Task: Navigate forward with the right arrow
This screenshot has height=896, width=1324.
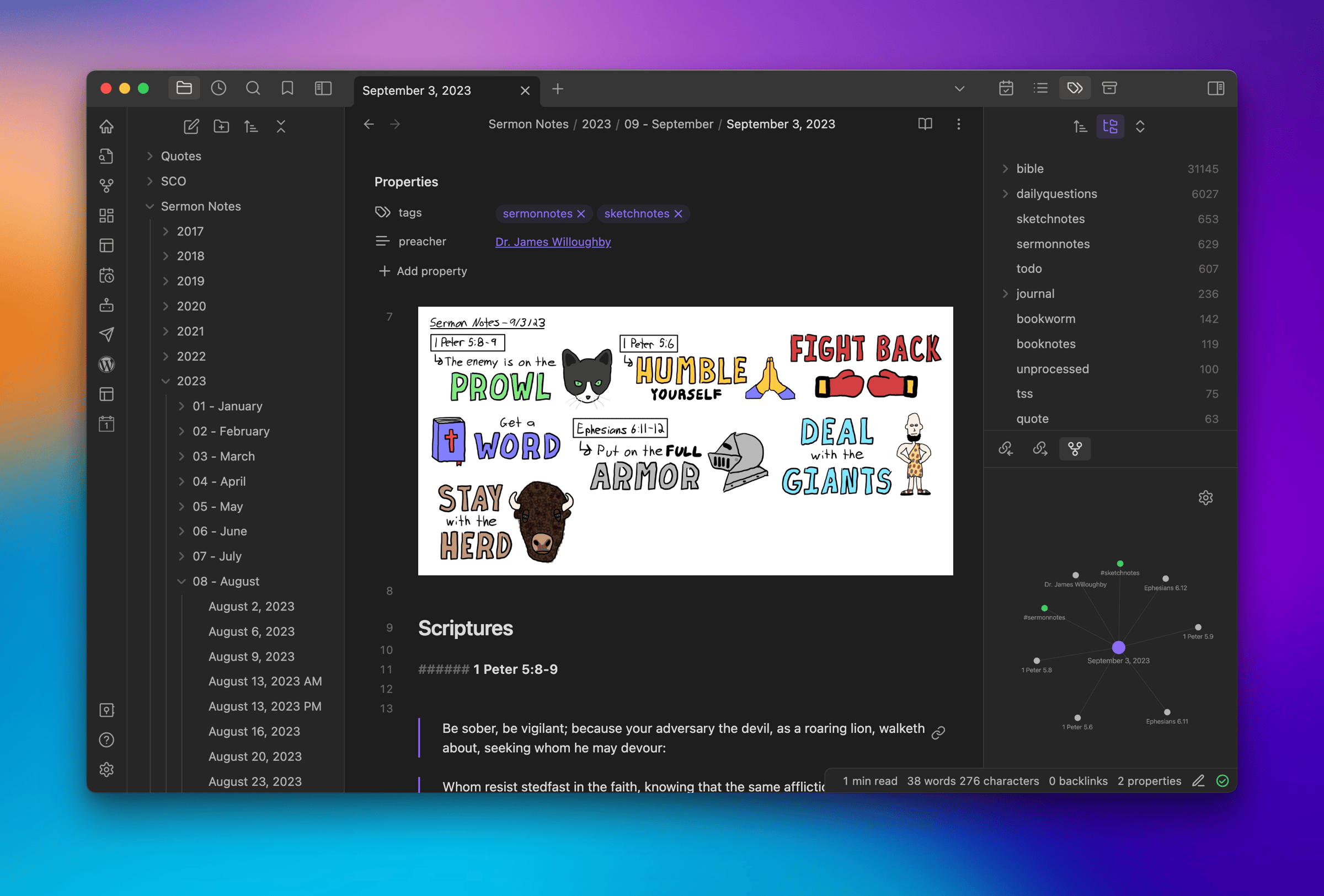Action: coord(395,124)
